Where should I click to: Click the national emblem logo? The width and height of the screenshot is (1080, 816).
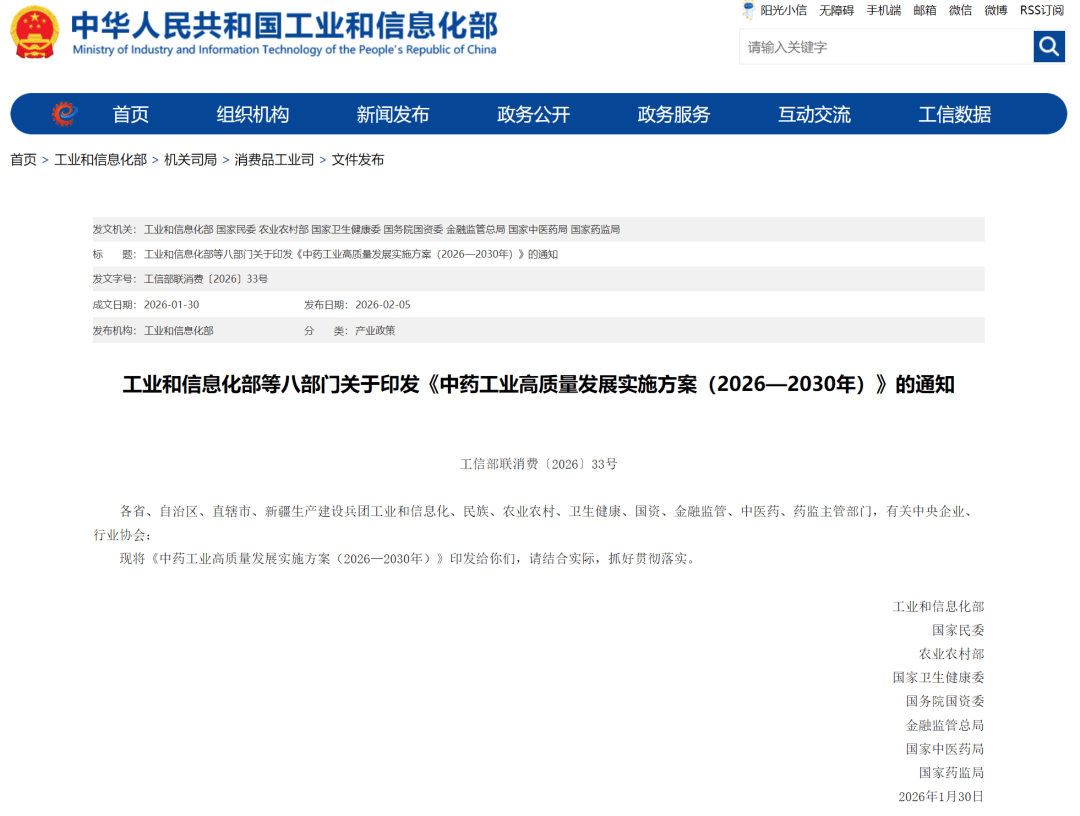(35, 33)
